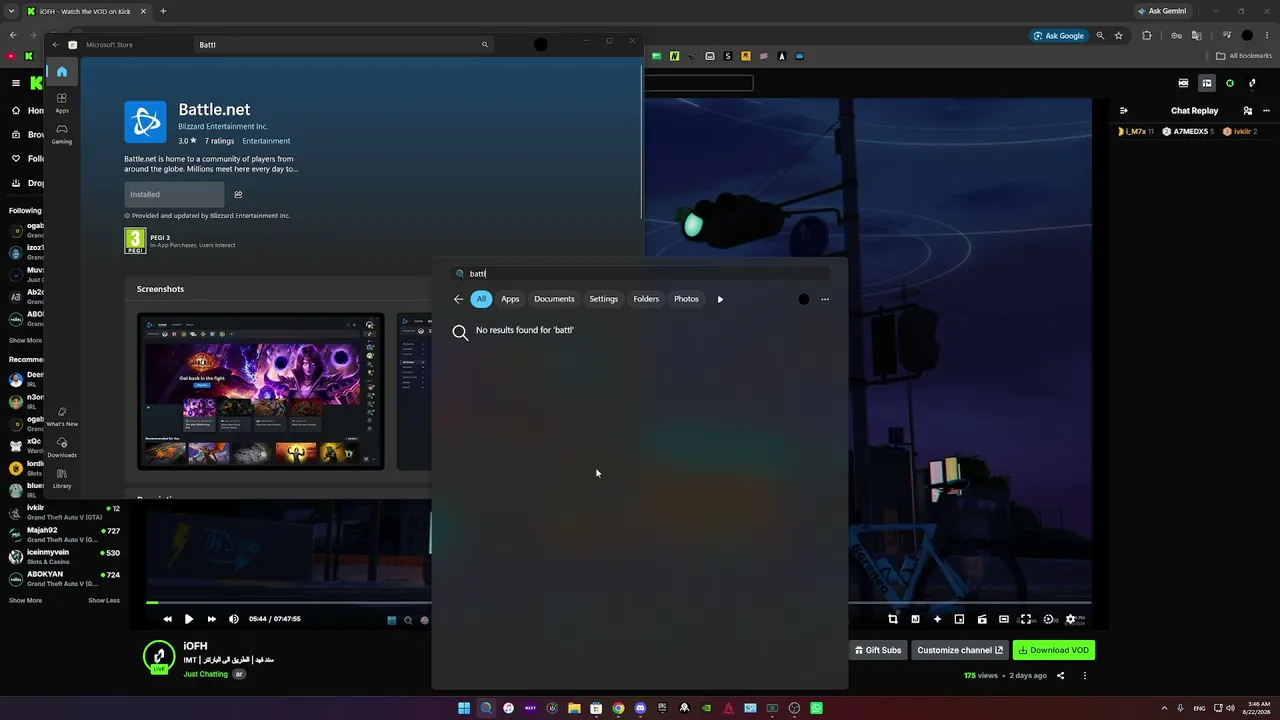Go back in Microsoft Store window

coord(56,44)
